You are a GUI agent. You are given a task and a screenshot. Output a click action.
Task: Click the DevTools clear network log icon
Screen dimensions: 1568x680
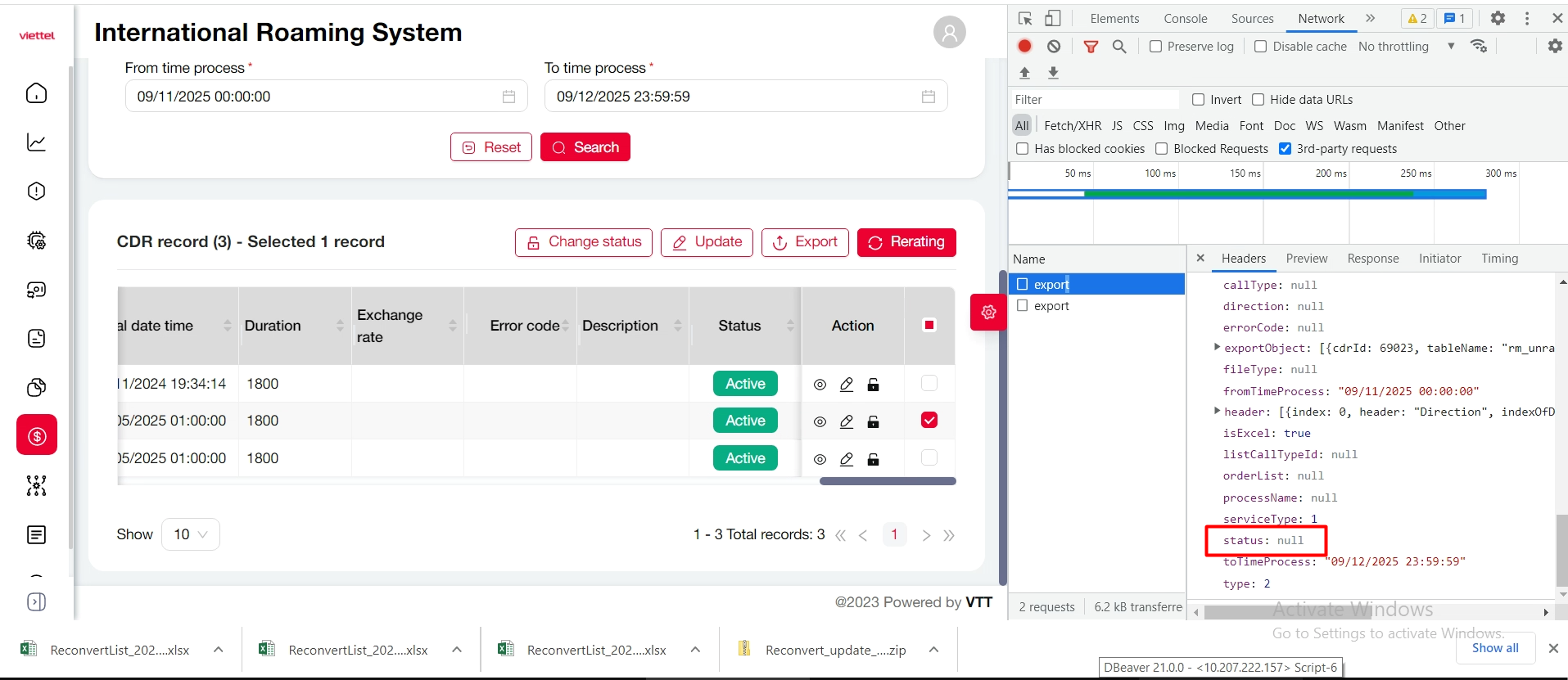click(x=1054, y=47)
